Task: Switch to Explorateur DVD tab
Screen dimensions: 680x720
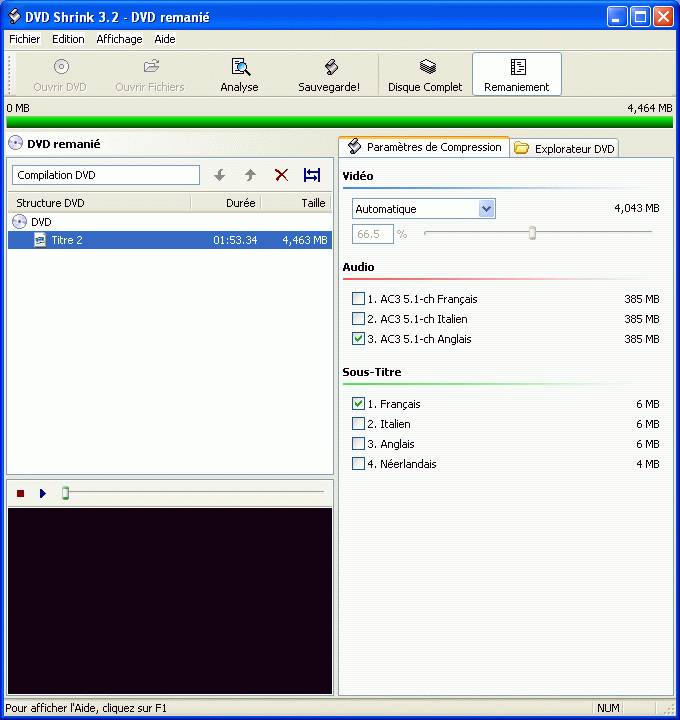Action: click(x=564, y=148)
